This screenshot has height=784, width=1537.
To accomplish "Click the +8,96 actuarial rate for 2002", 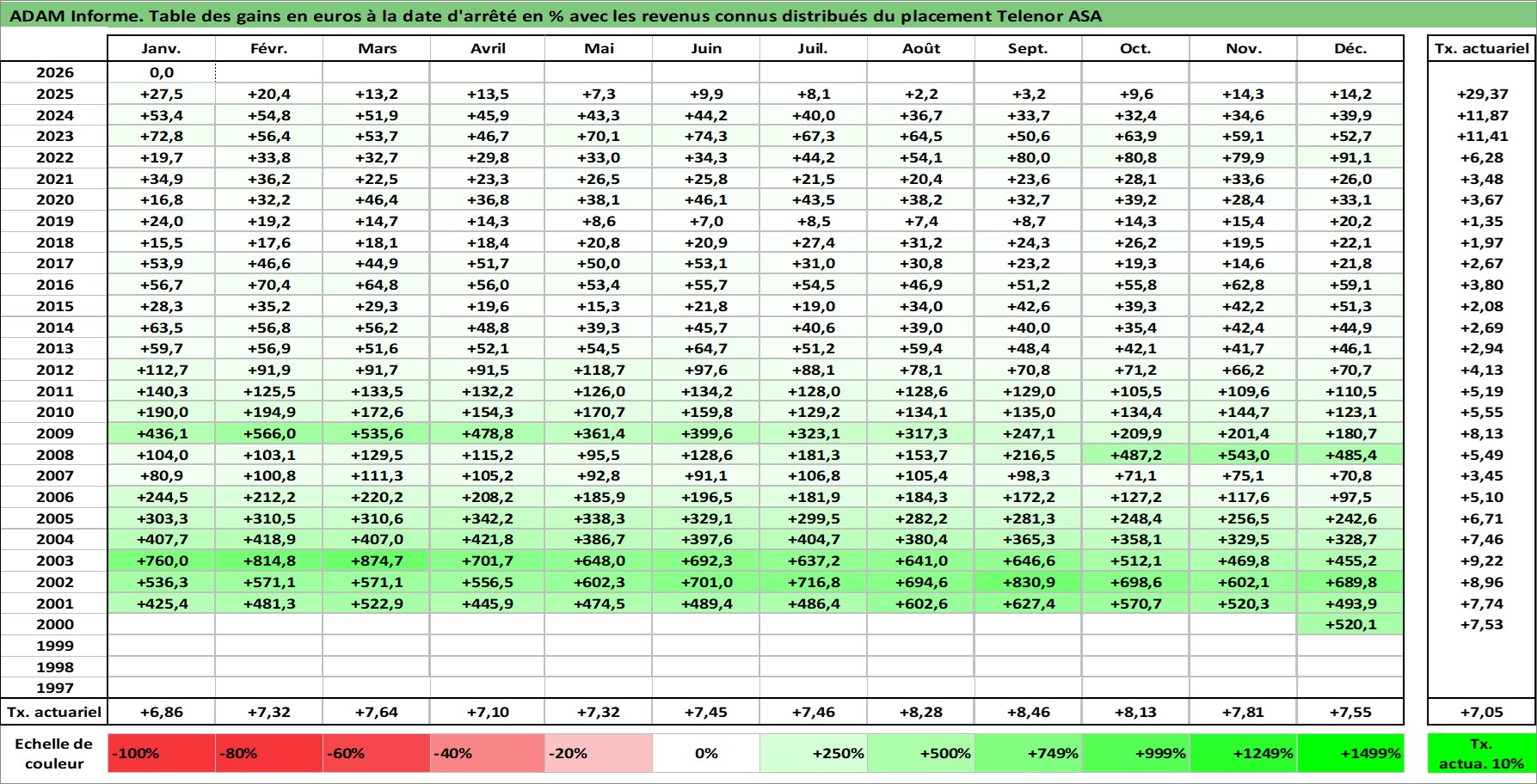I will coord(1481,583).
